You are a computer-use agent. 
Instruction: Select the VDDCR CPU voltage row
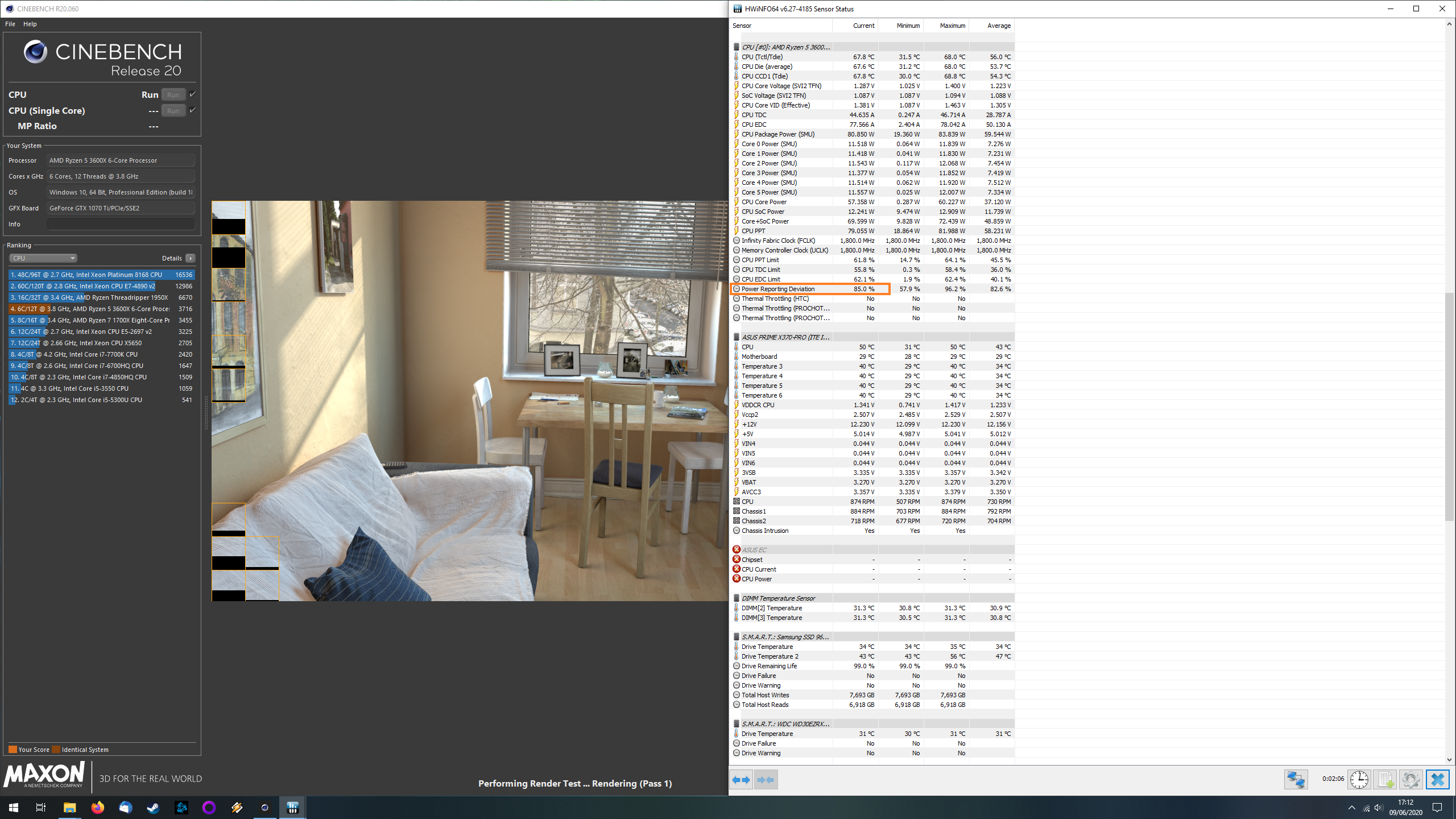pyautogui.click(x=872, y=405)
